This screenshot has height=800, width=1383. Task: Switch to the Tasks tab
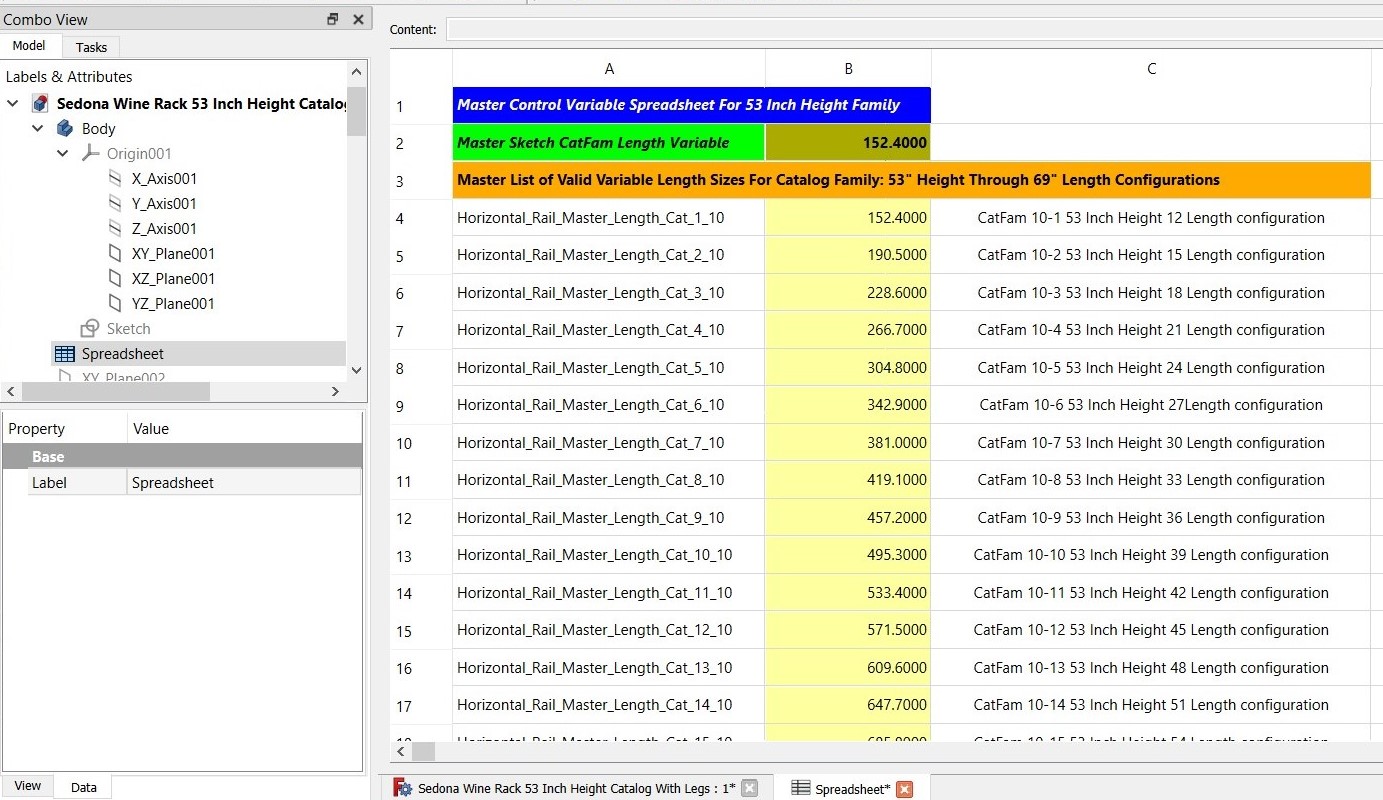91,47
